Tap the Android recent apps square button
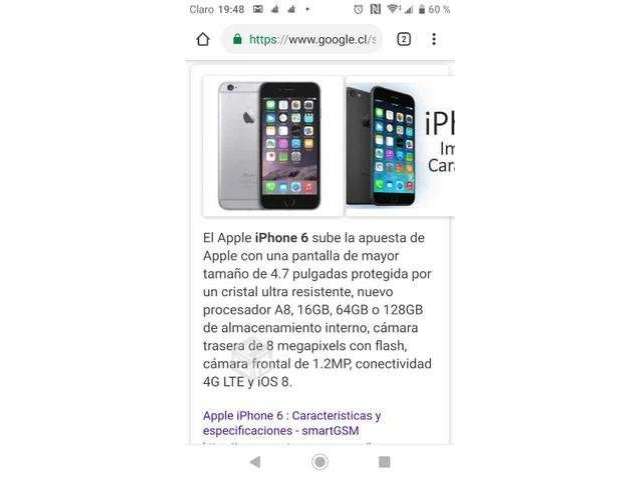The image size is (640, 480). coord(384,462)
